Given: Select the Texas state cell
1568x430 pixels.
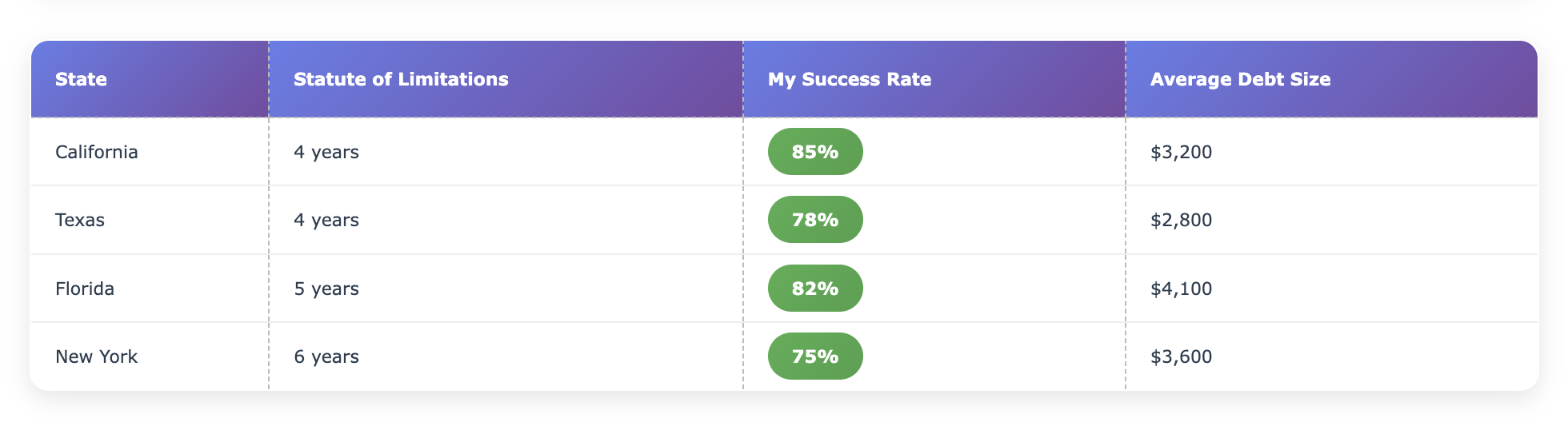Looking at the screenshot, I should click(x=150, y=220).
